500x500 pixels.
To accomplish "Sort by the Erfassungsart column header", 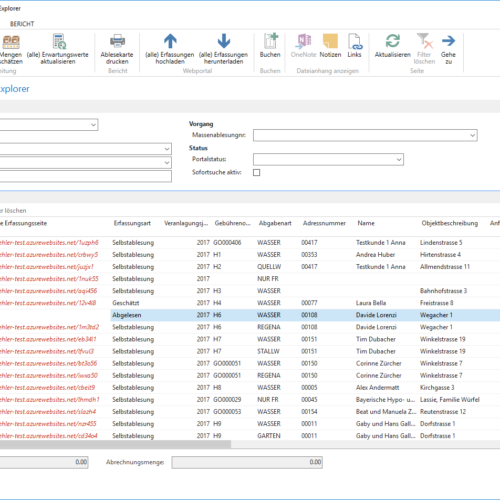I will 132,223.
